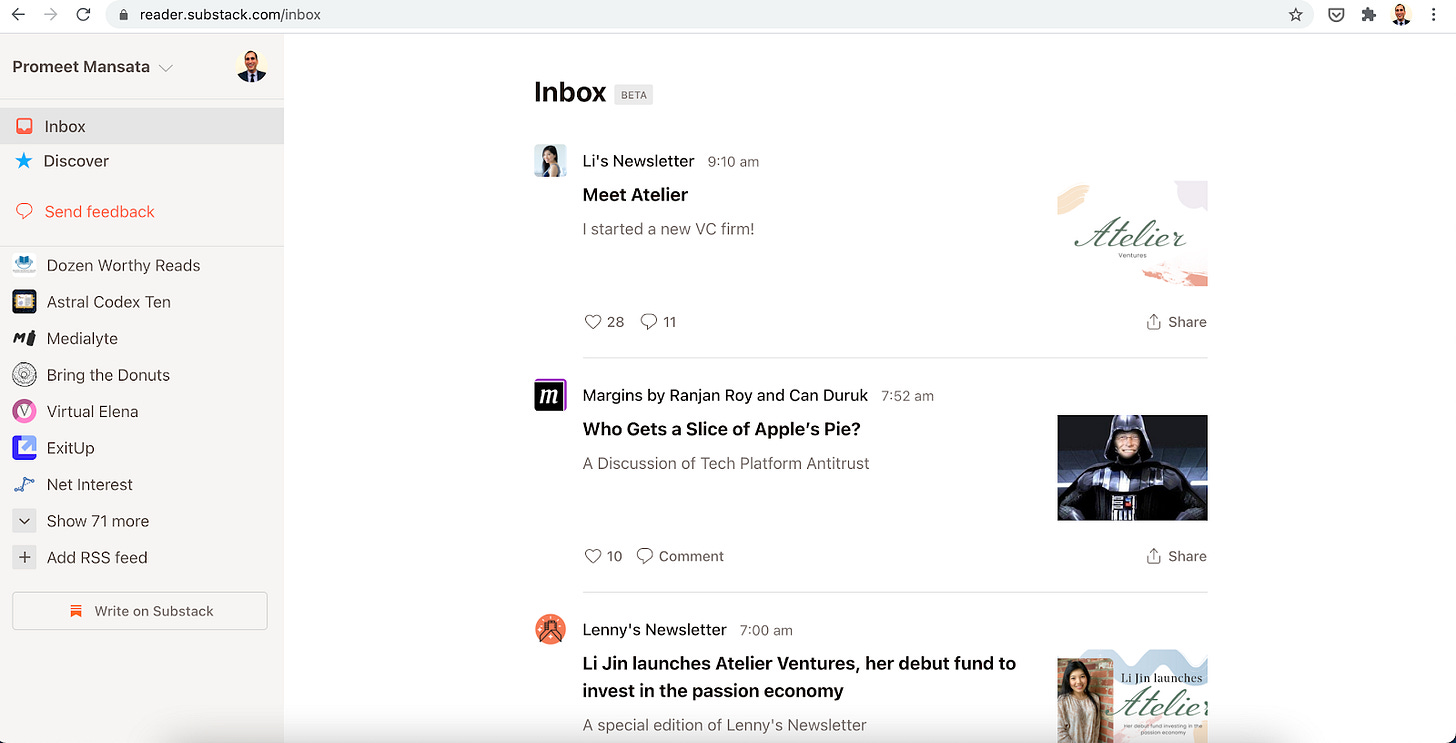Open comments on Meet Atelier post

(x=658, y=322)
